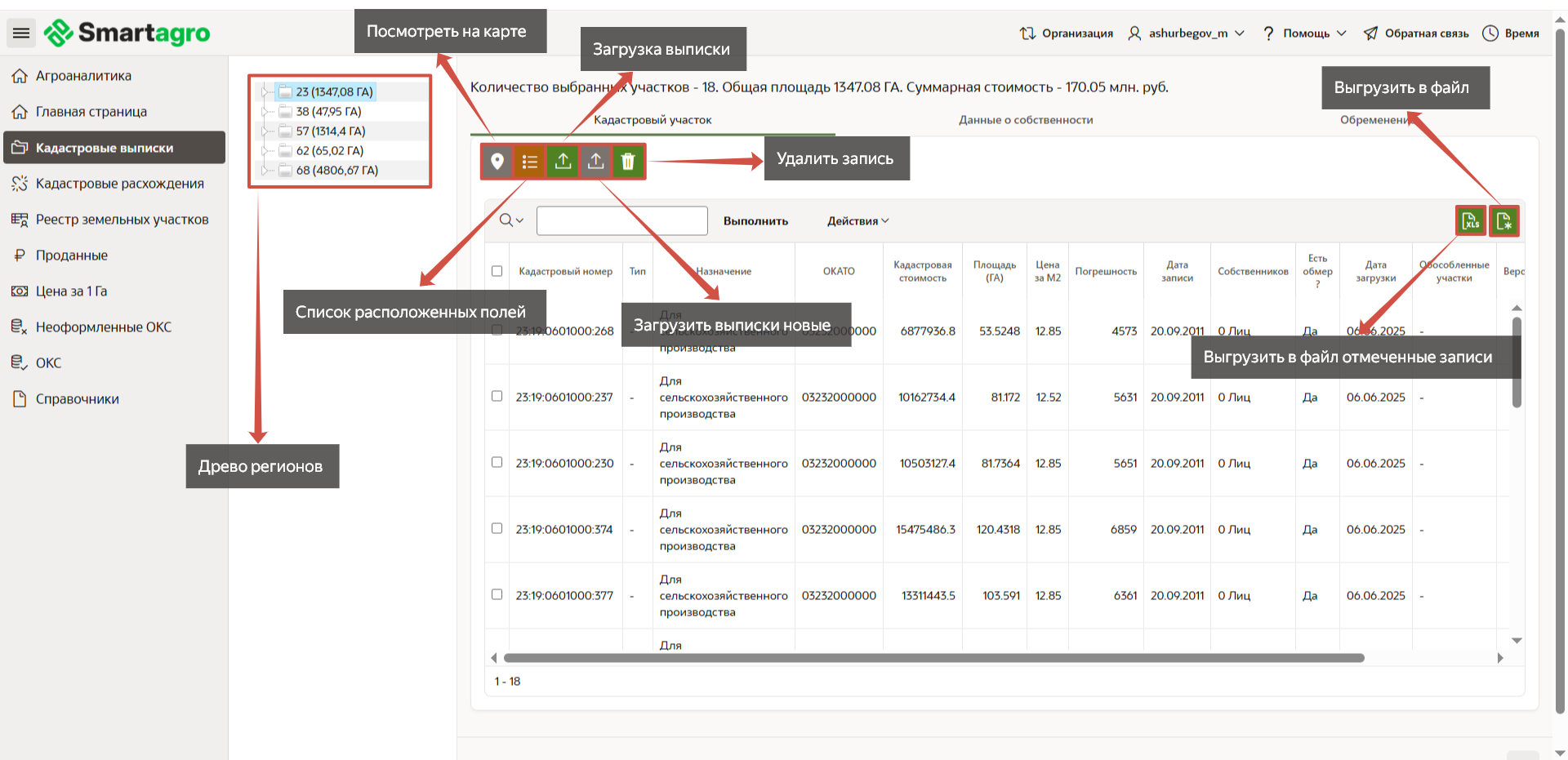The image size is (1568, 760).
Task: Click the gray upload new extracts icon
Action: (x=596, y=162)
